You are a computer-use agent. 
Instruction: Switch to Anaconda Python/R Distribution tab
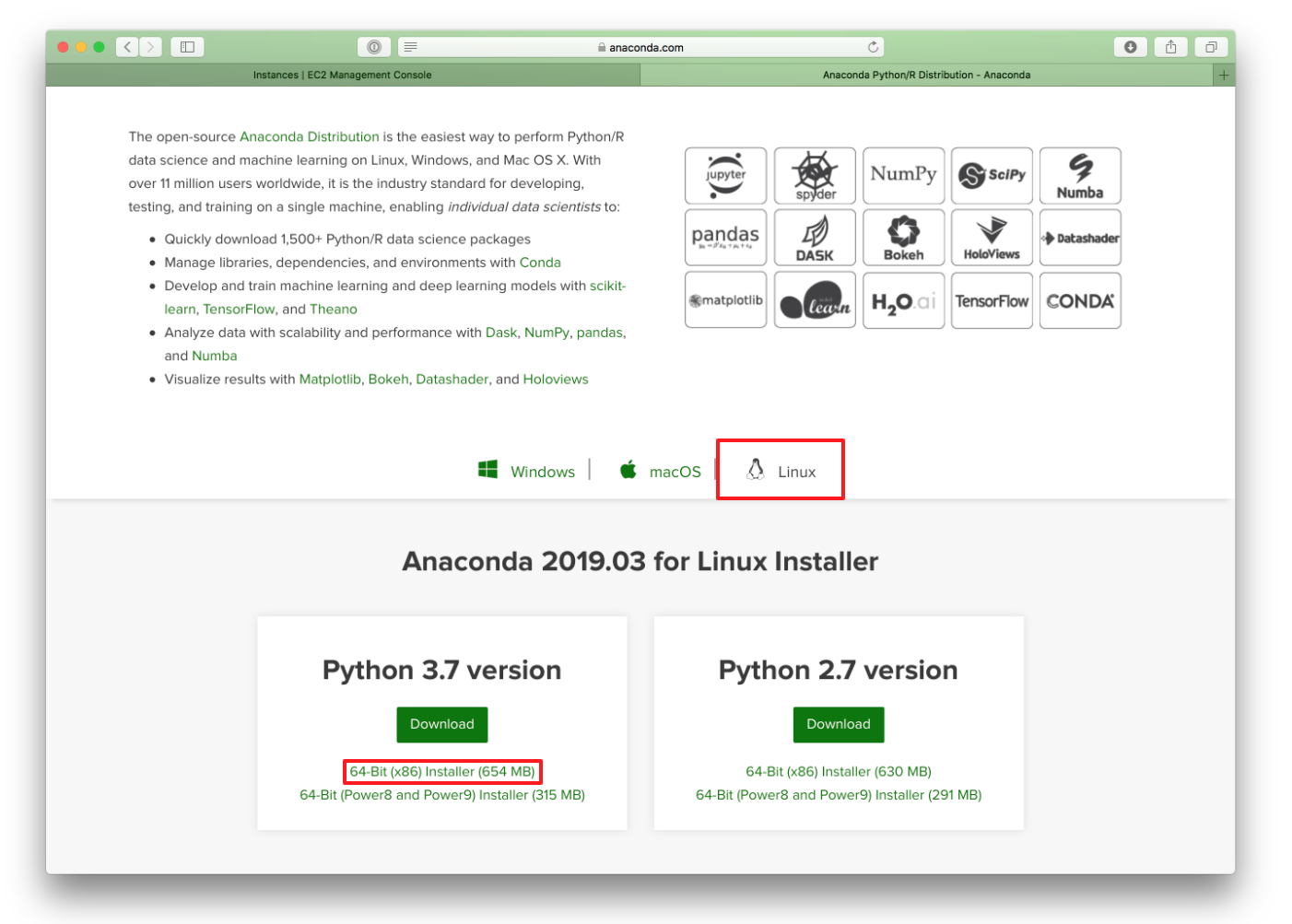tap(926, 76)
